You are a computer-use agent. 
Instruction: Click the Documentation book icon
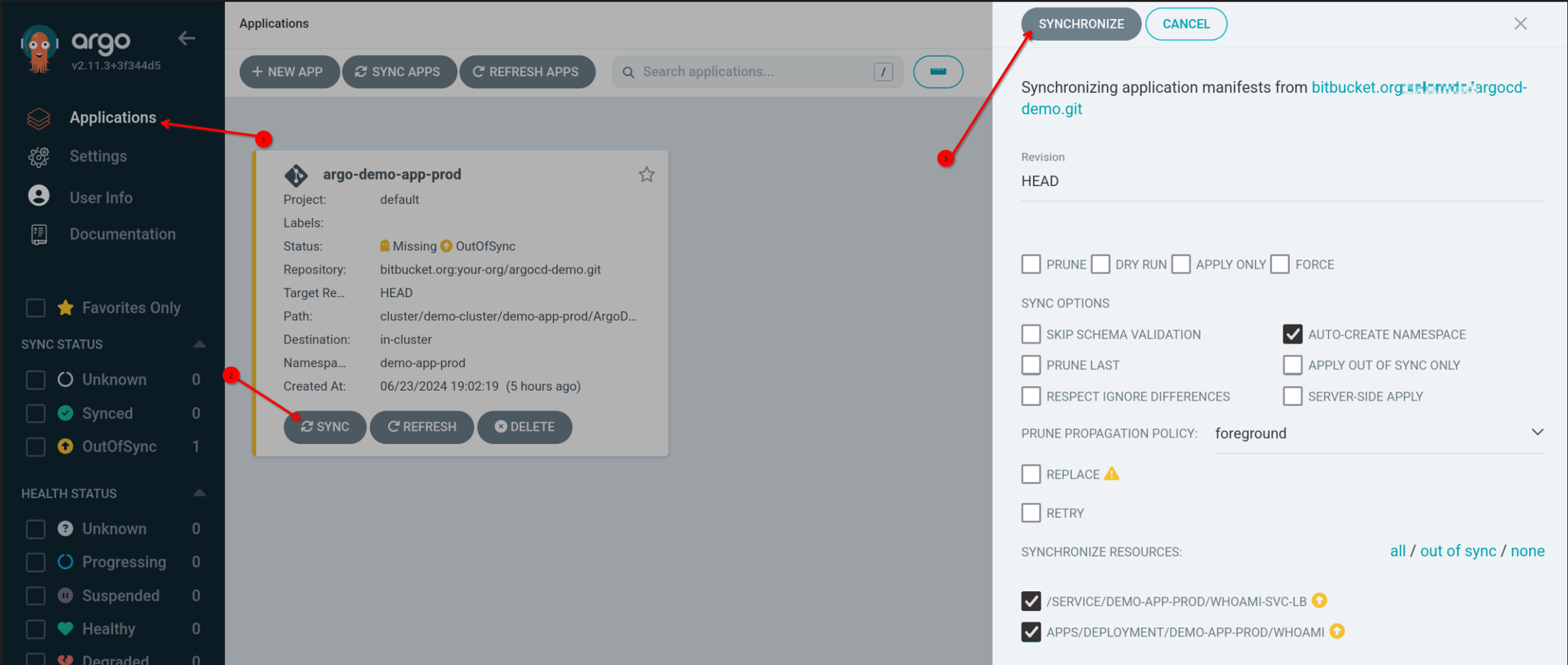pyautogui.click(x=39, y=234)
